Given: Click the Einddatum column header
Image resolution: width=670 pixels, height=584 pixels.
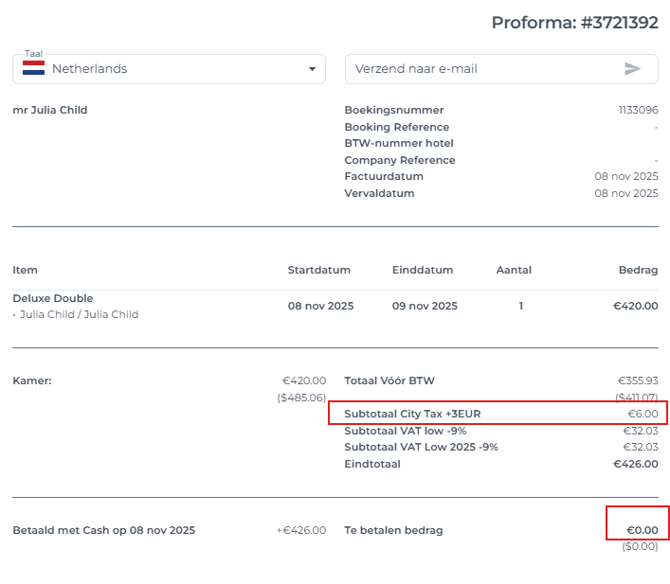Looking at the screenshot, I should [422, 270].
